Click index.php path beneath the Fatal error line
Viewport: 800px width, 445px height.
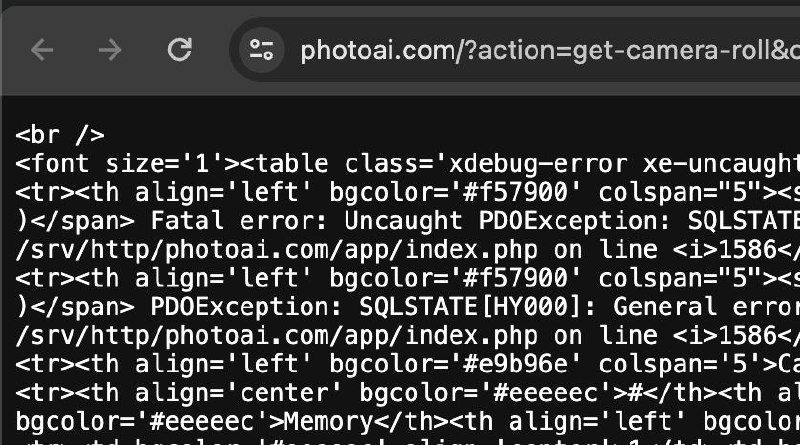point(471,250)
